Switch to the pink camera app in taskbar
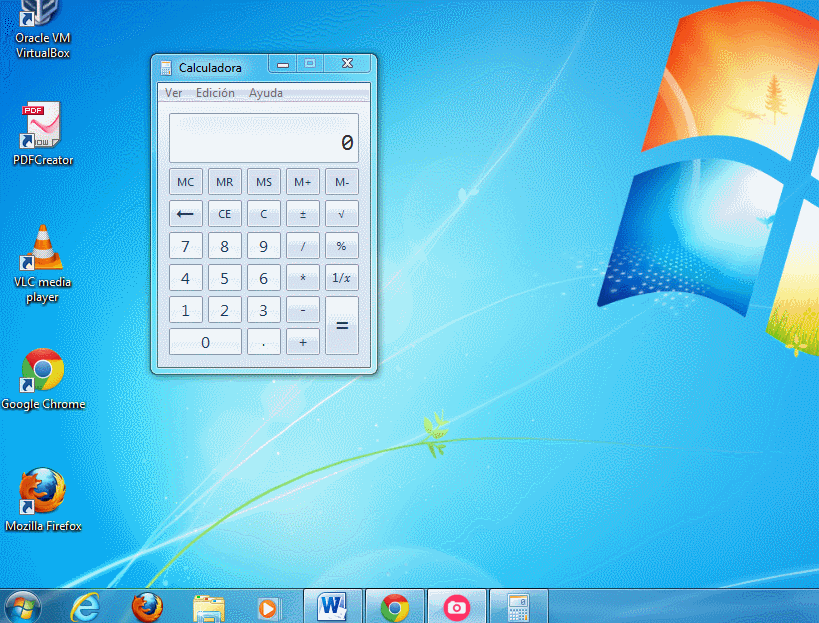The height and width of the screenshot is (623, 819). coord(457,607)
